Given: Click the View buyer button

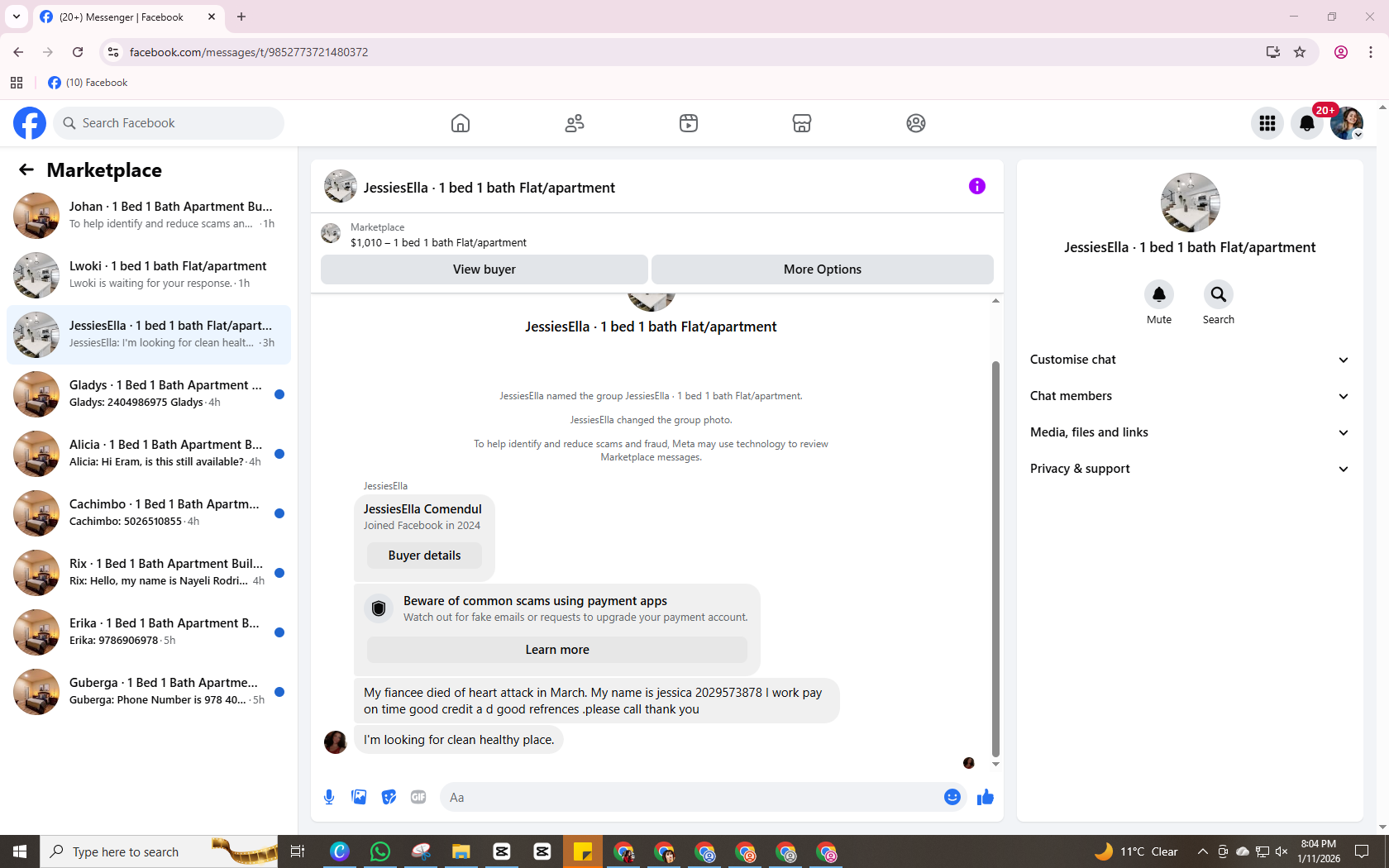Looking at the screenshot, I should (484, 269).
